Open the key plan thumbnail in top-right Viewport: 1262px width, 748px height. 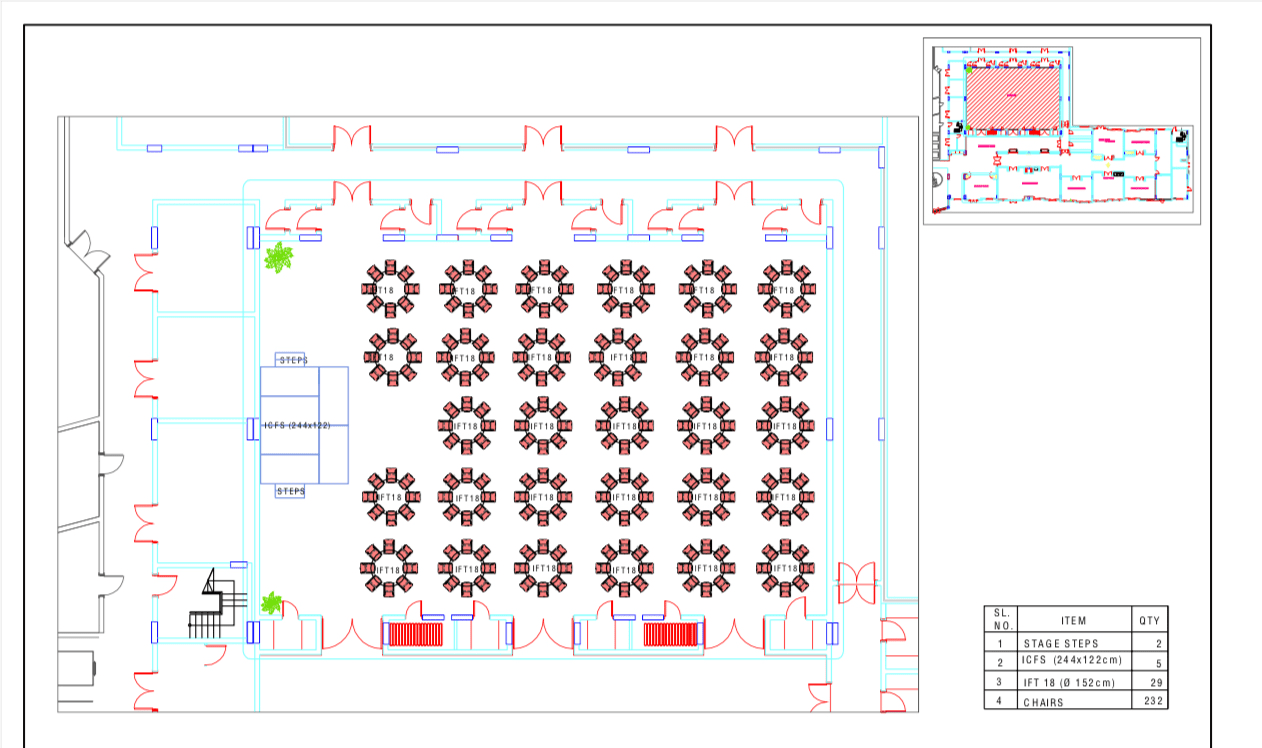(x=1061, y=131)
